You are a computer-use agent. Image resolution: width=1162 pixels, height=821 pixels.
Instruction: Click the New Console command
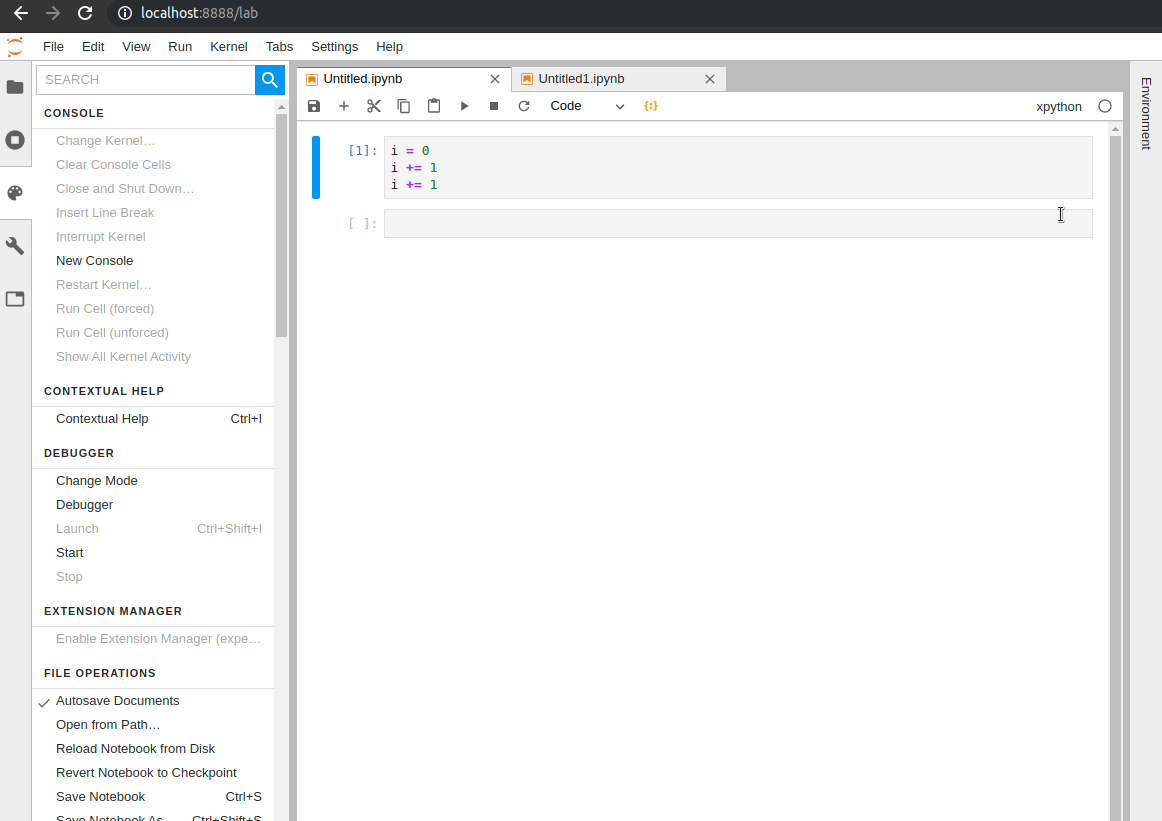[94, 260]
